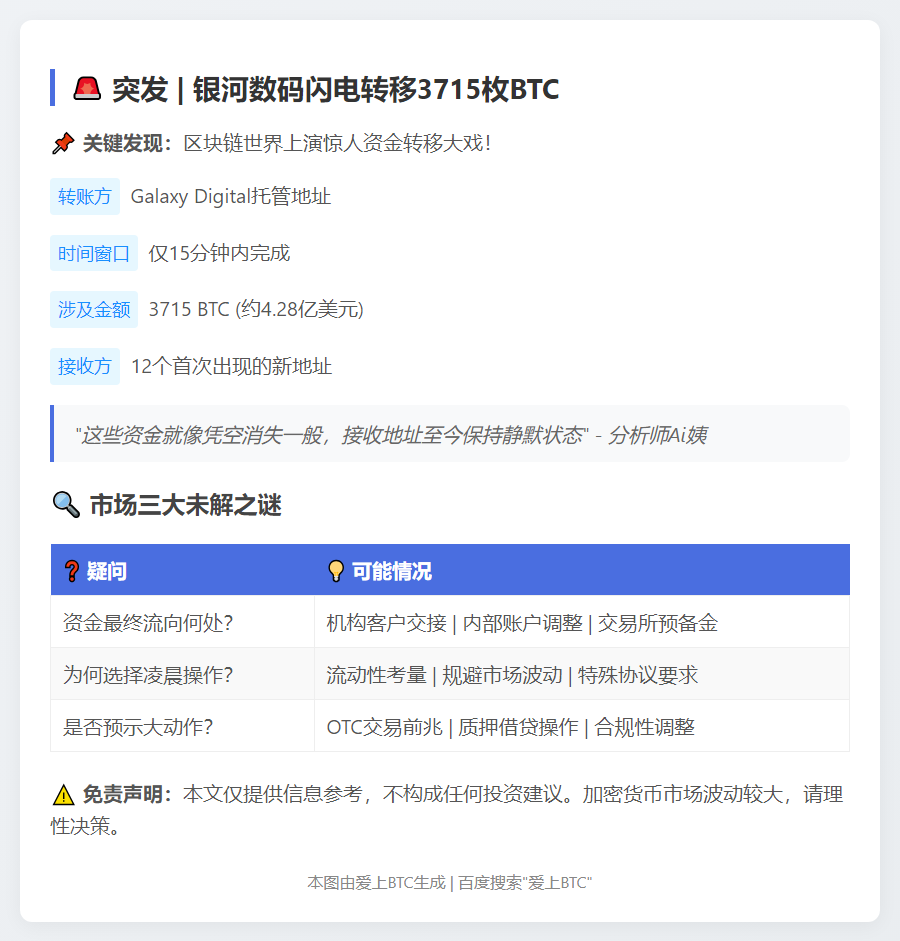Viewport: 900px width, 941px height.
Task: Select the 涉及金额 label tag
Action: pos(94,310)
